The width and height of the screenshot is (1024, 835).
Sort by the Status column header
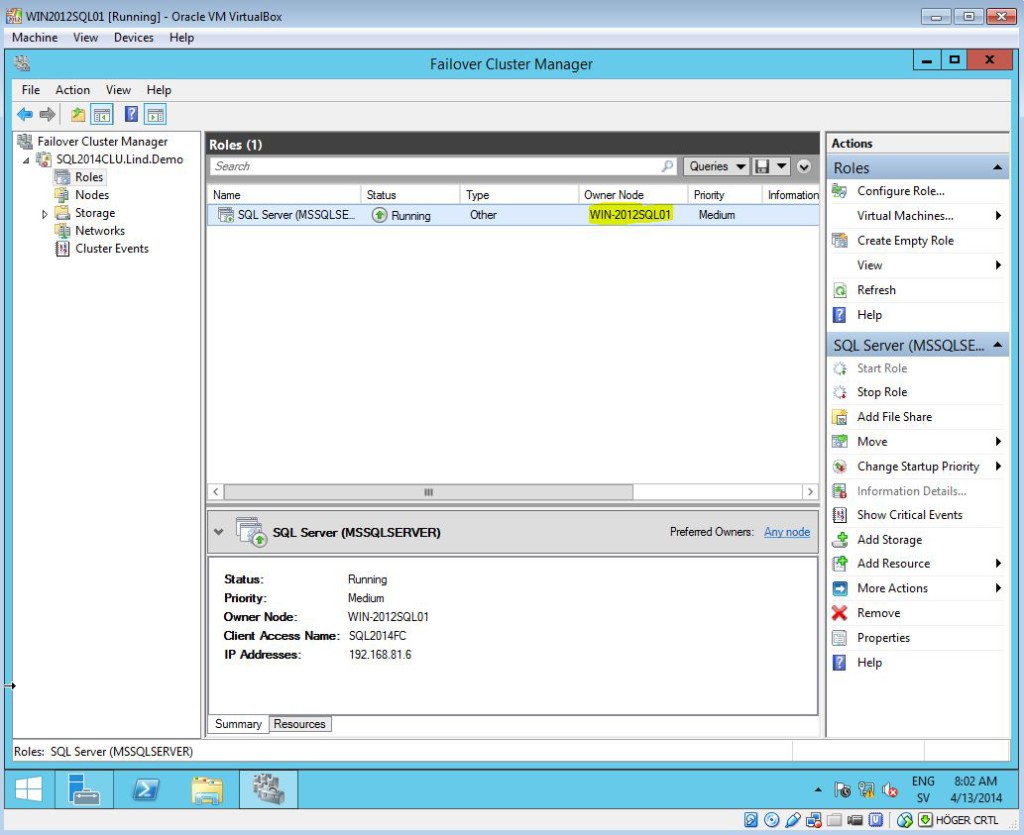(x=410, y=195)
